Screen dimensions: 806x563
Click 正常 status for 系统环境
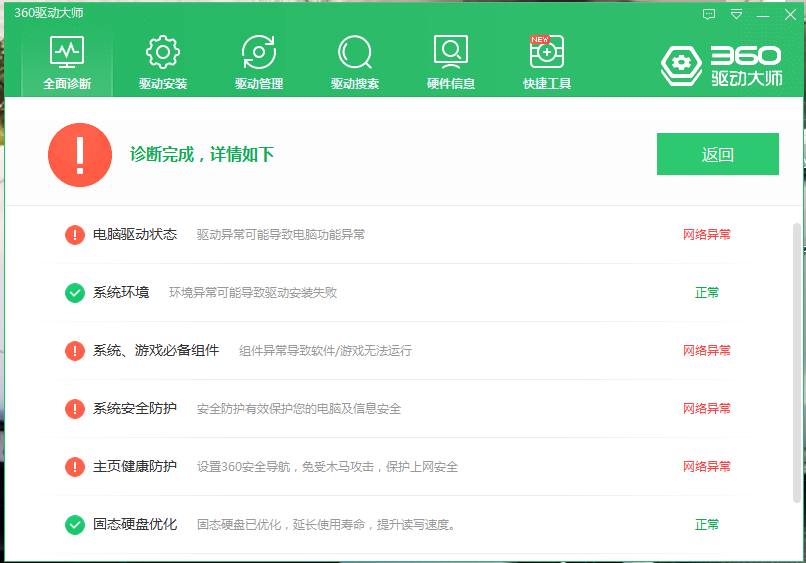(707, 293)
